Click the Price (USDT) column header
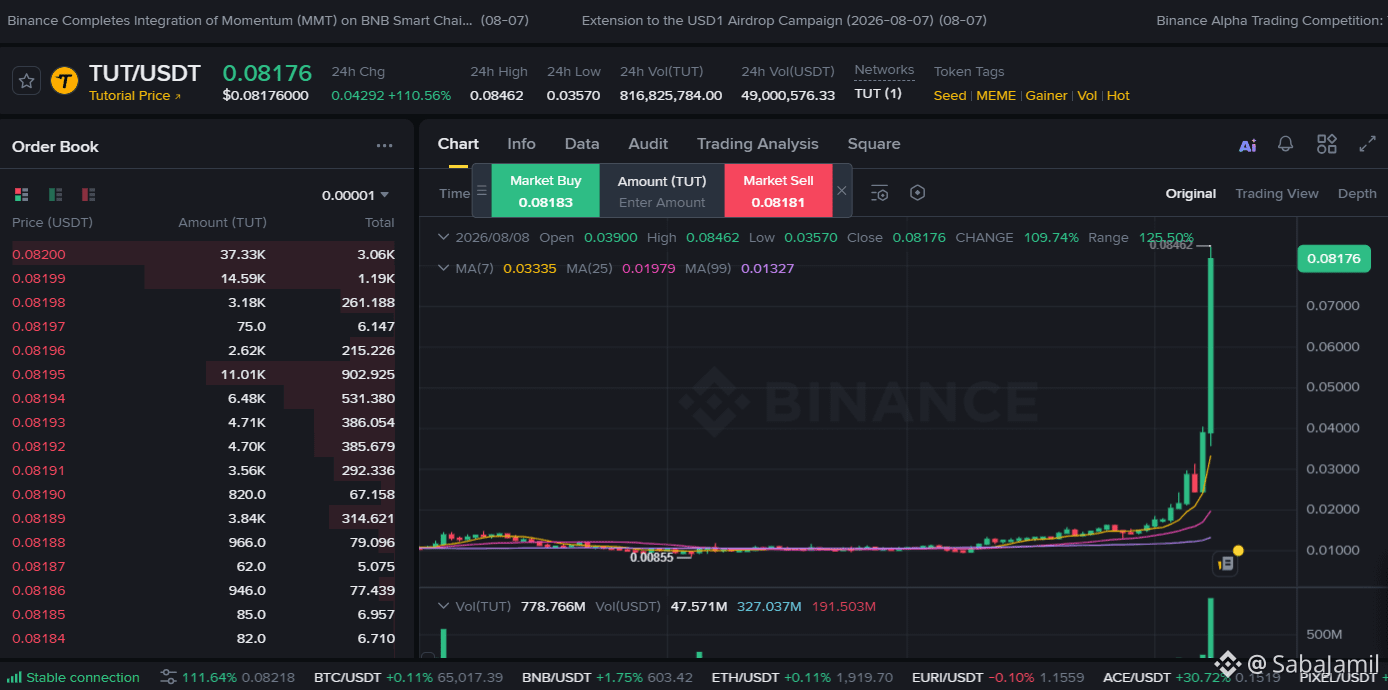This screenshot has width=1388, height=690. tap(52, 222)
